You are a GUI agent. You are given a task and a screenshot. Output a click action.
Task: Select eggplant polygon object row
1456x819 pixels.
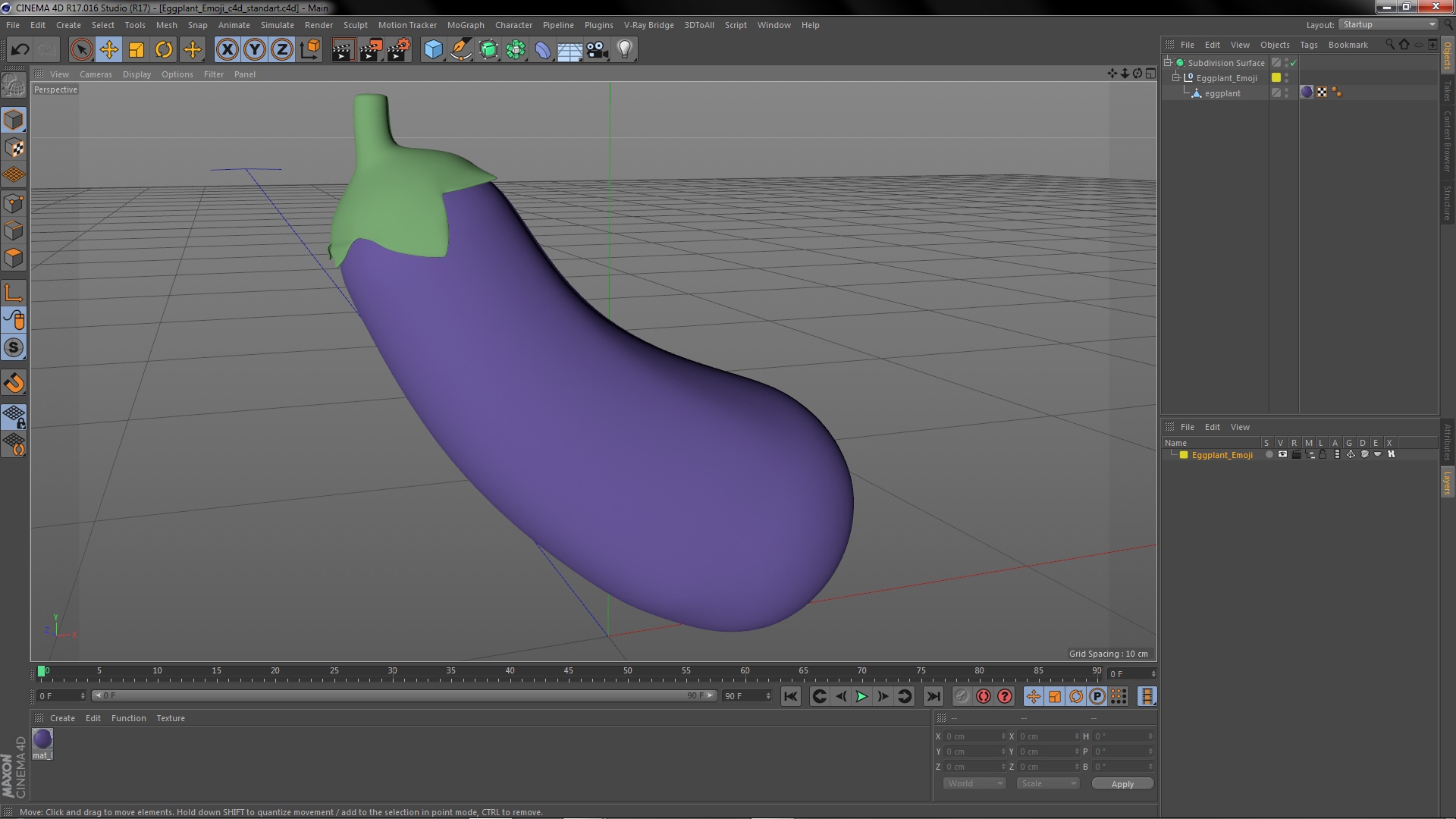coord(1222,93)
